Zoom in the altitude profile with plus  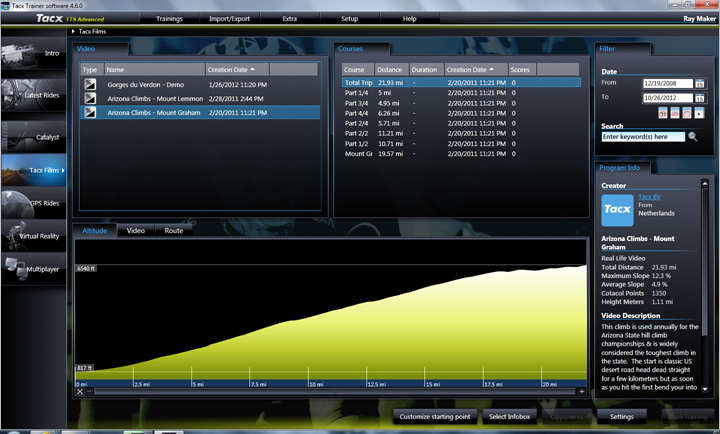582,391
